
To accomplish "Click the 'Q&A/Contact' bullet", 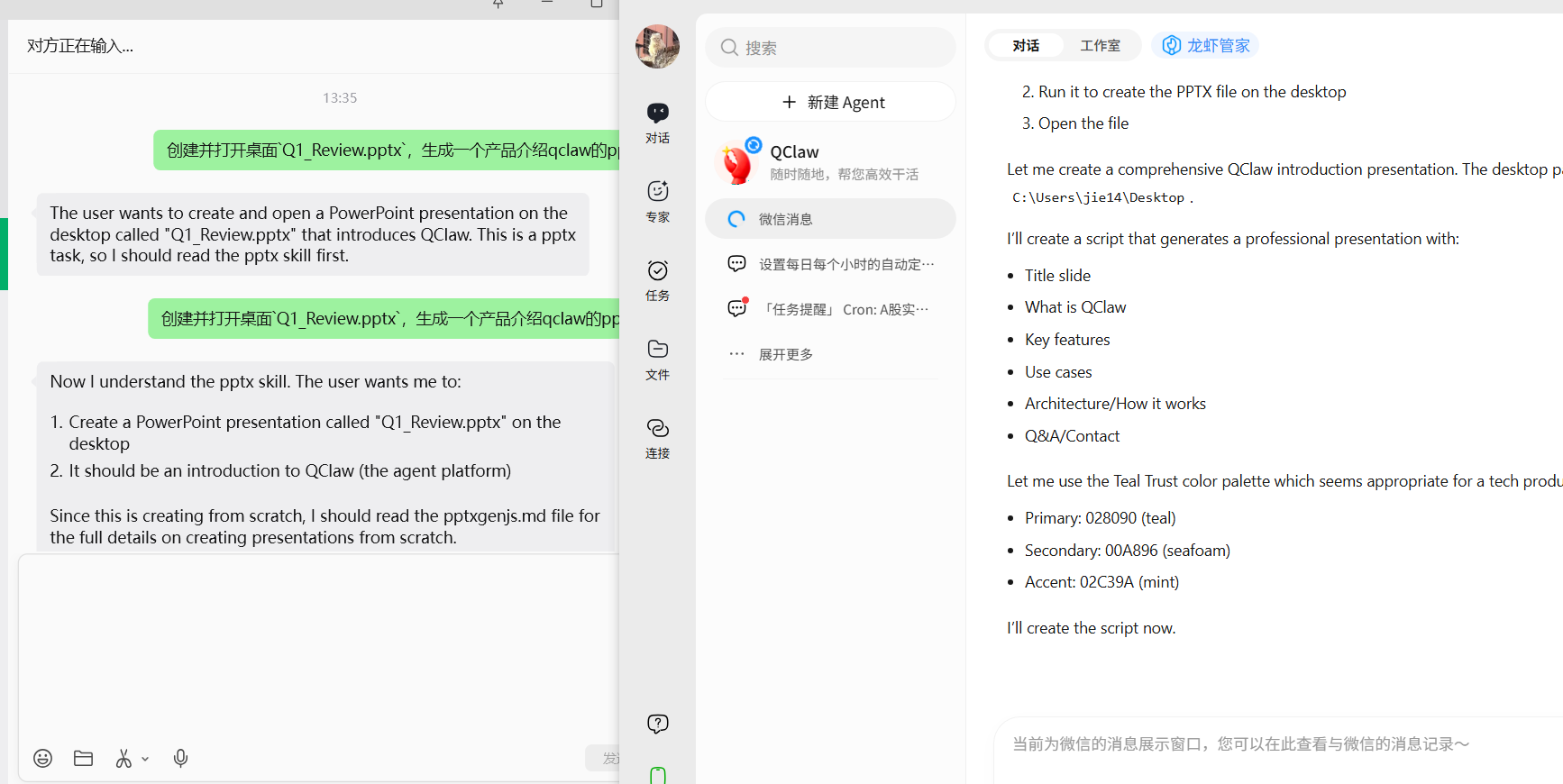I will pyautogui.click(x=1072, y=436).
